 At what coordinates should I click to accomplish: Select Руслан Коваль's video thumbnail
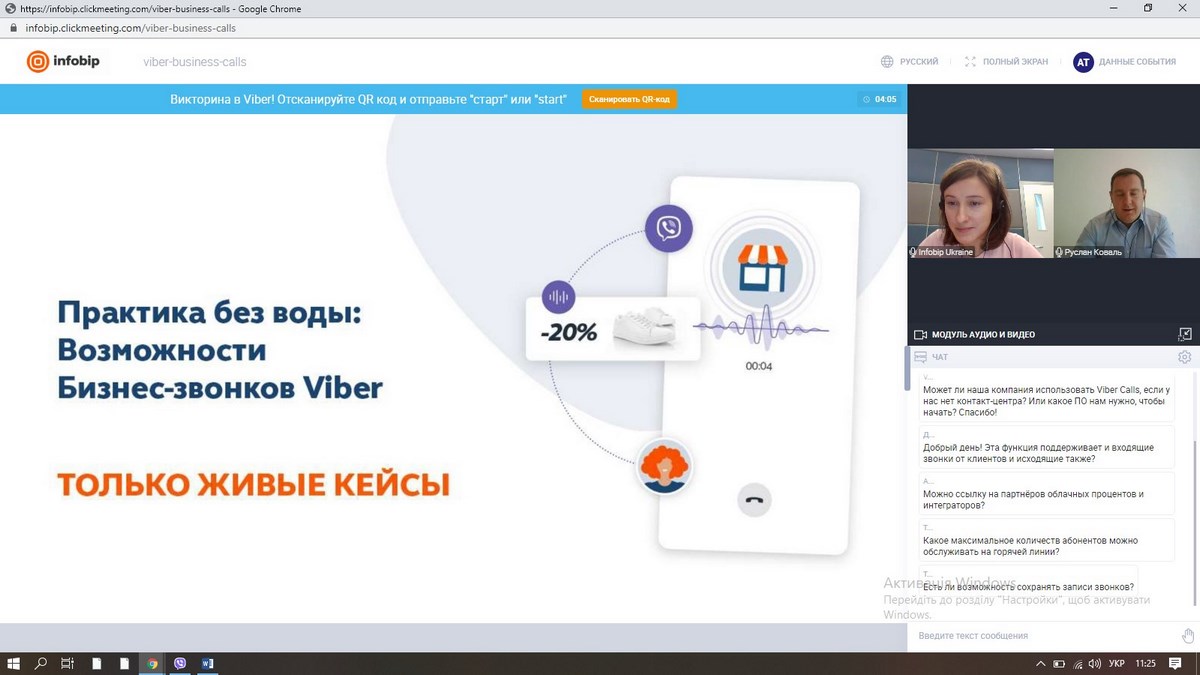coord(1126,204)
